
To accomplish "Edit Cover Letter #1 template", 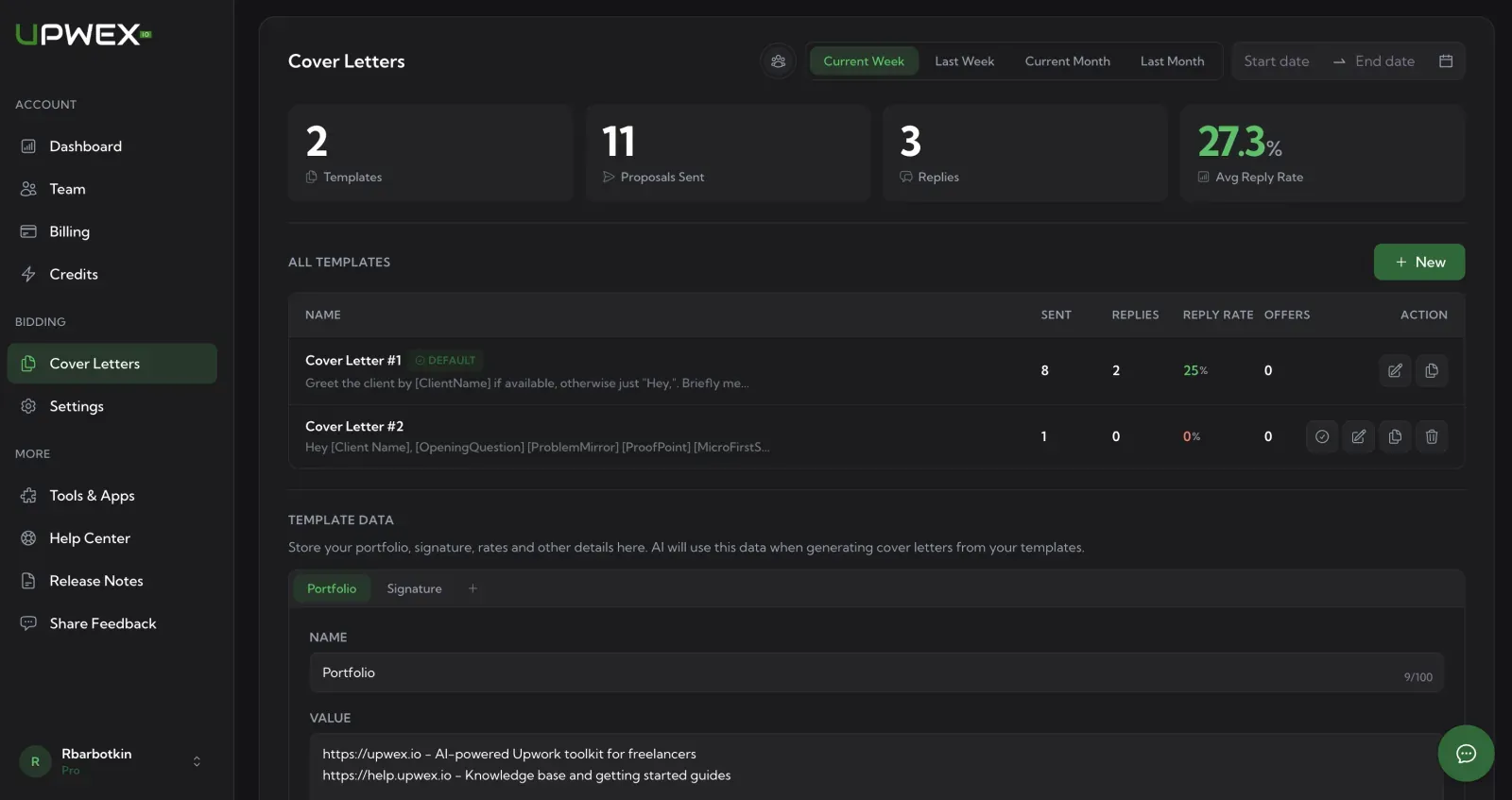I will (1395, 370).
